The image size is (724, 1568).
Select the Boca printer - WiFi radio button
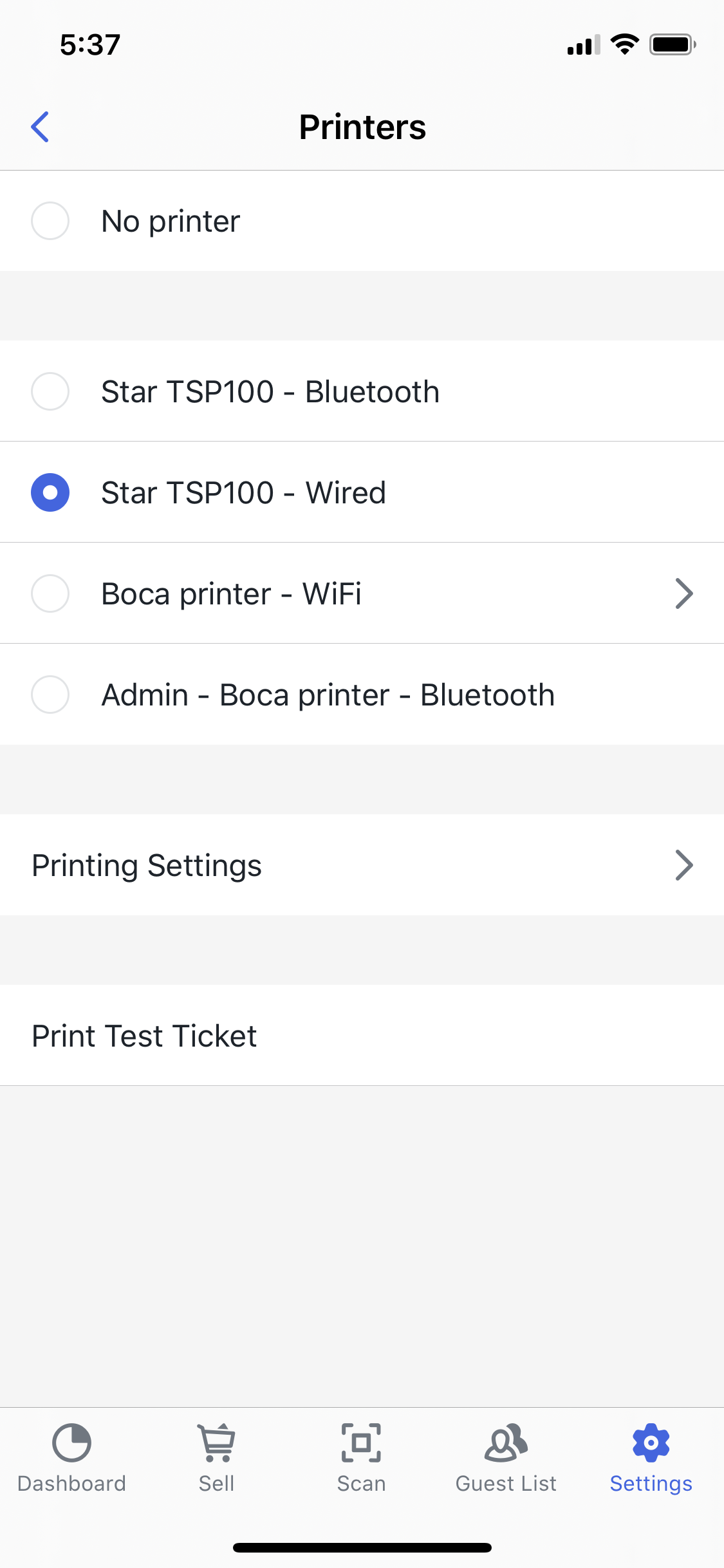click(50, 593)
